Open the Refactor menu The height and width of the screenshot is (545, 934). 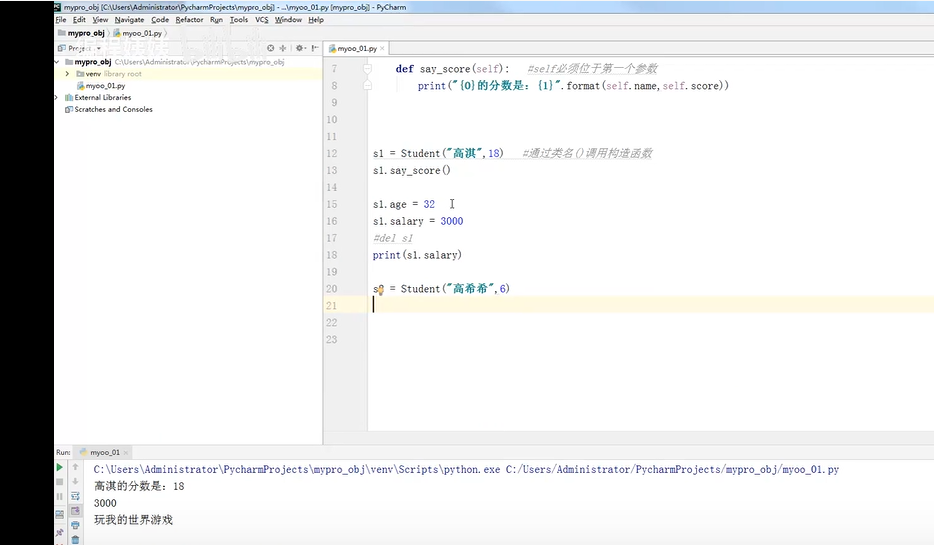[x=189, y=20]
